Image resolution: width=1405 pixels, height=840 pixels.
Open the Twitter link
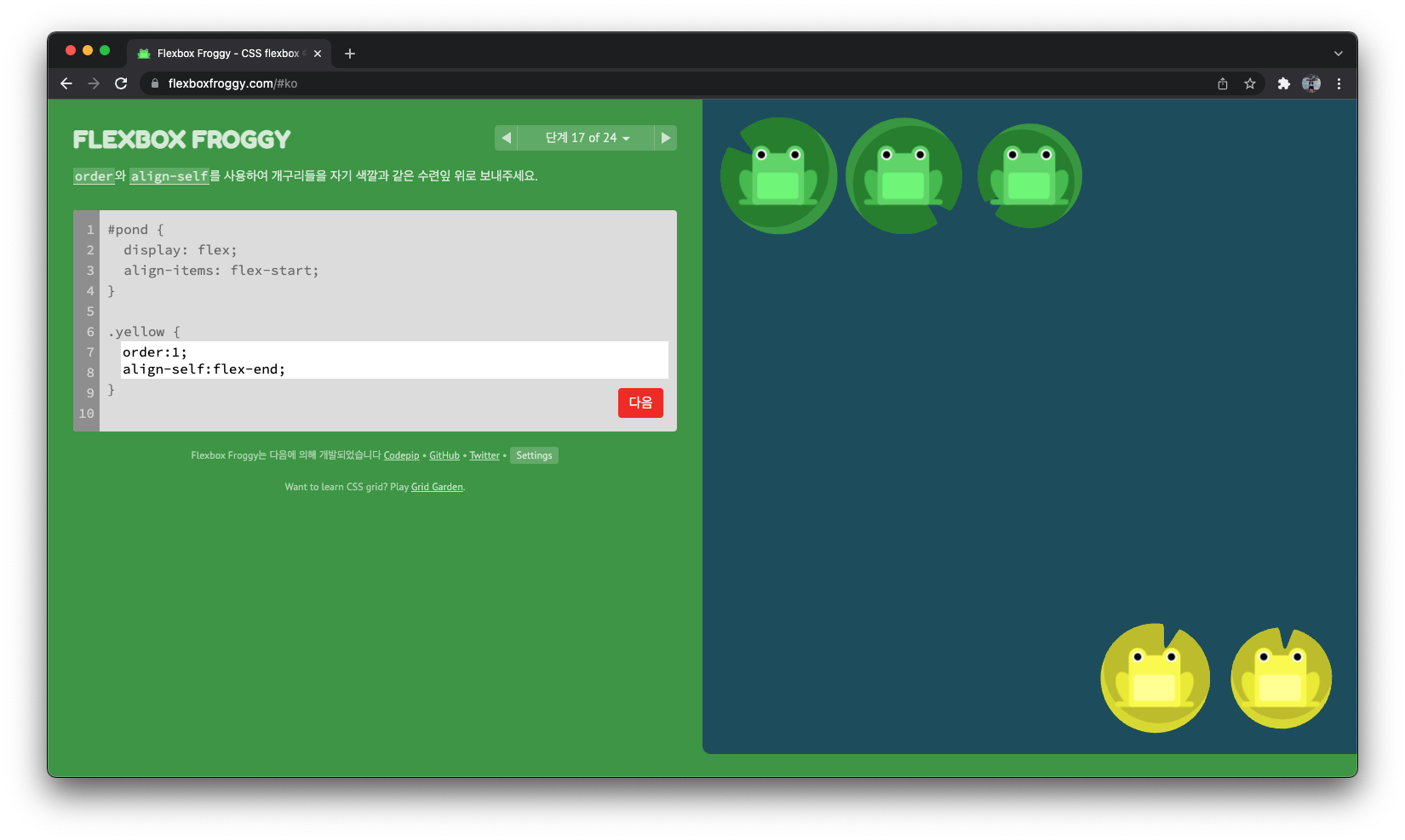point(485,455)
